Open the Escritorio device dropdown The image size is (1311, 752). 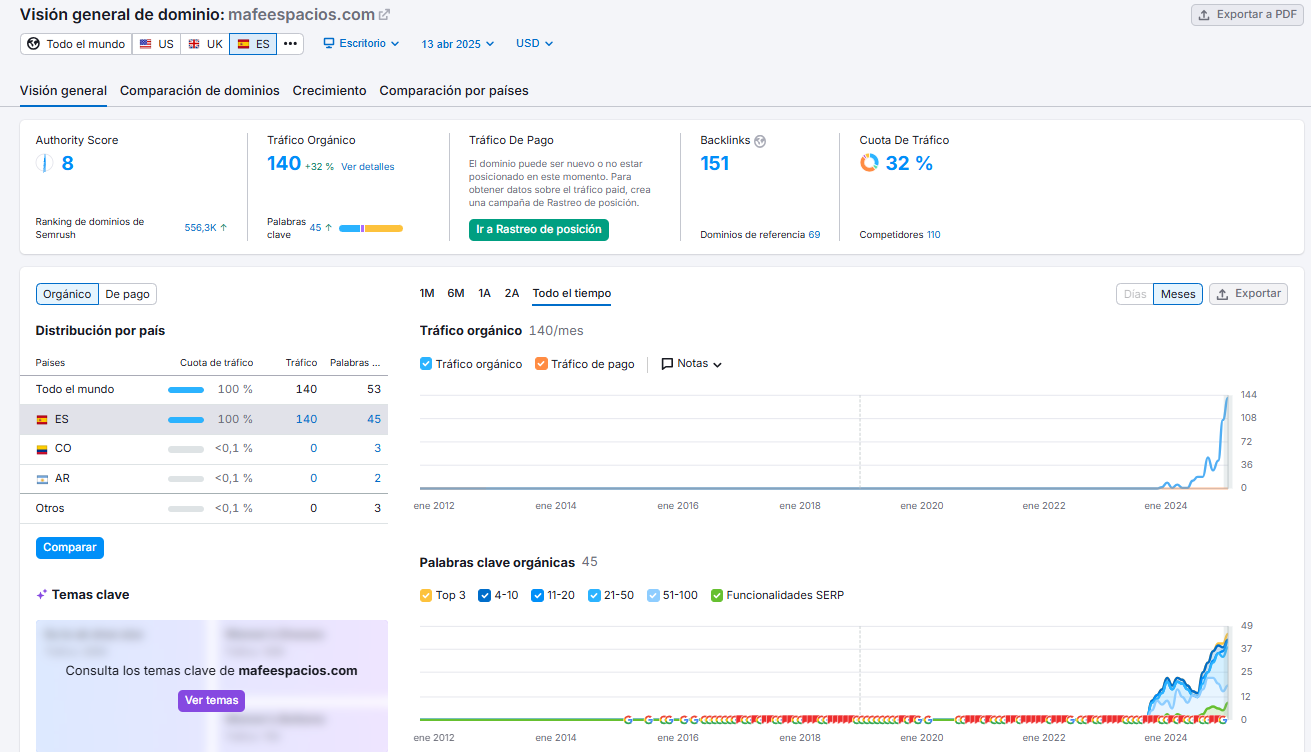[x=361, y=44]
